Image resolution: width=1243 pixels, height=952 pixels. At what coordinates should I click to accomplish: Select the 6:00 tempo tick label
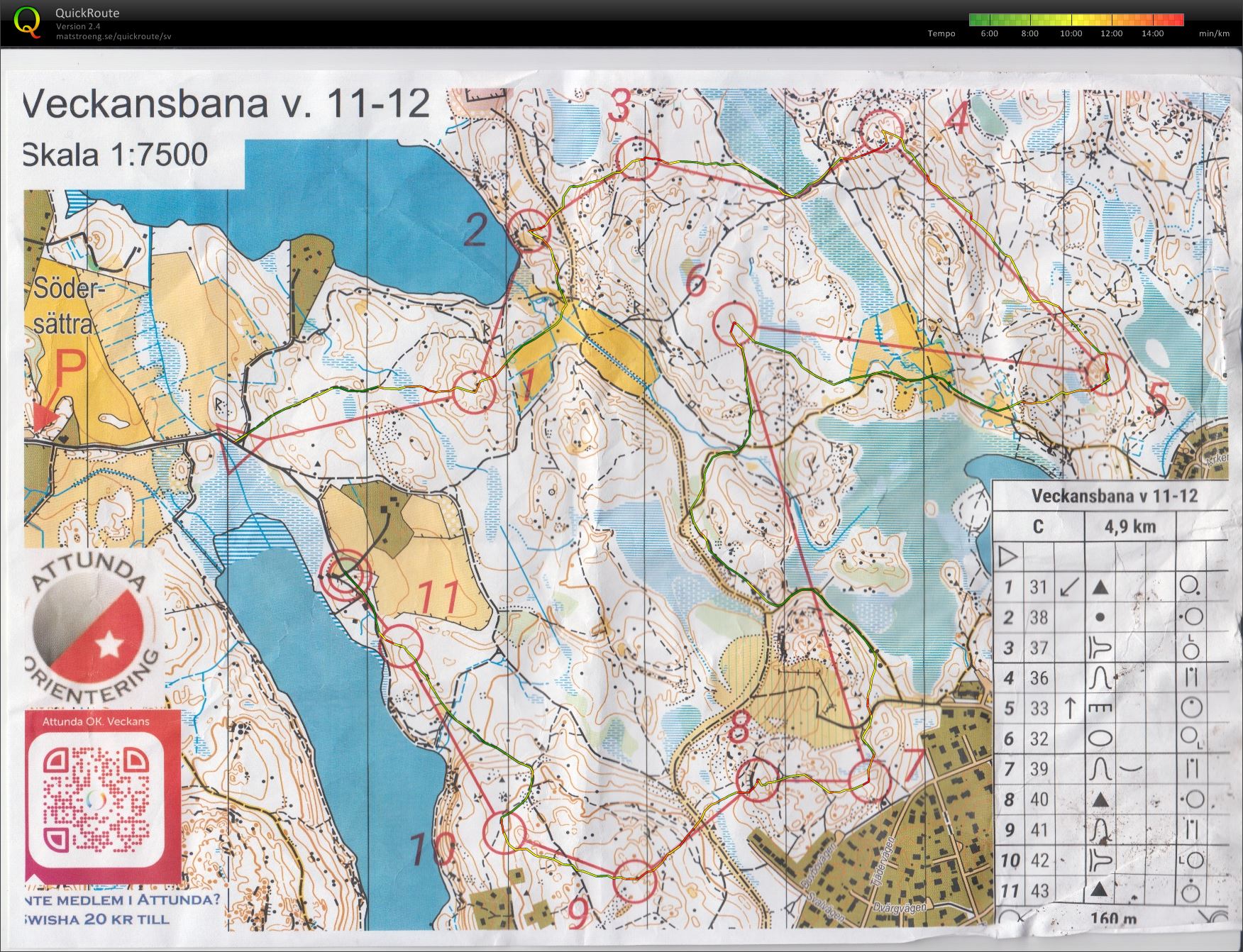click(990, 33)
